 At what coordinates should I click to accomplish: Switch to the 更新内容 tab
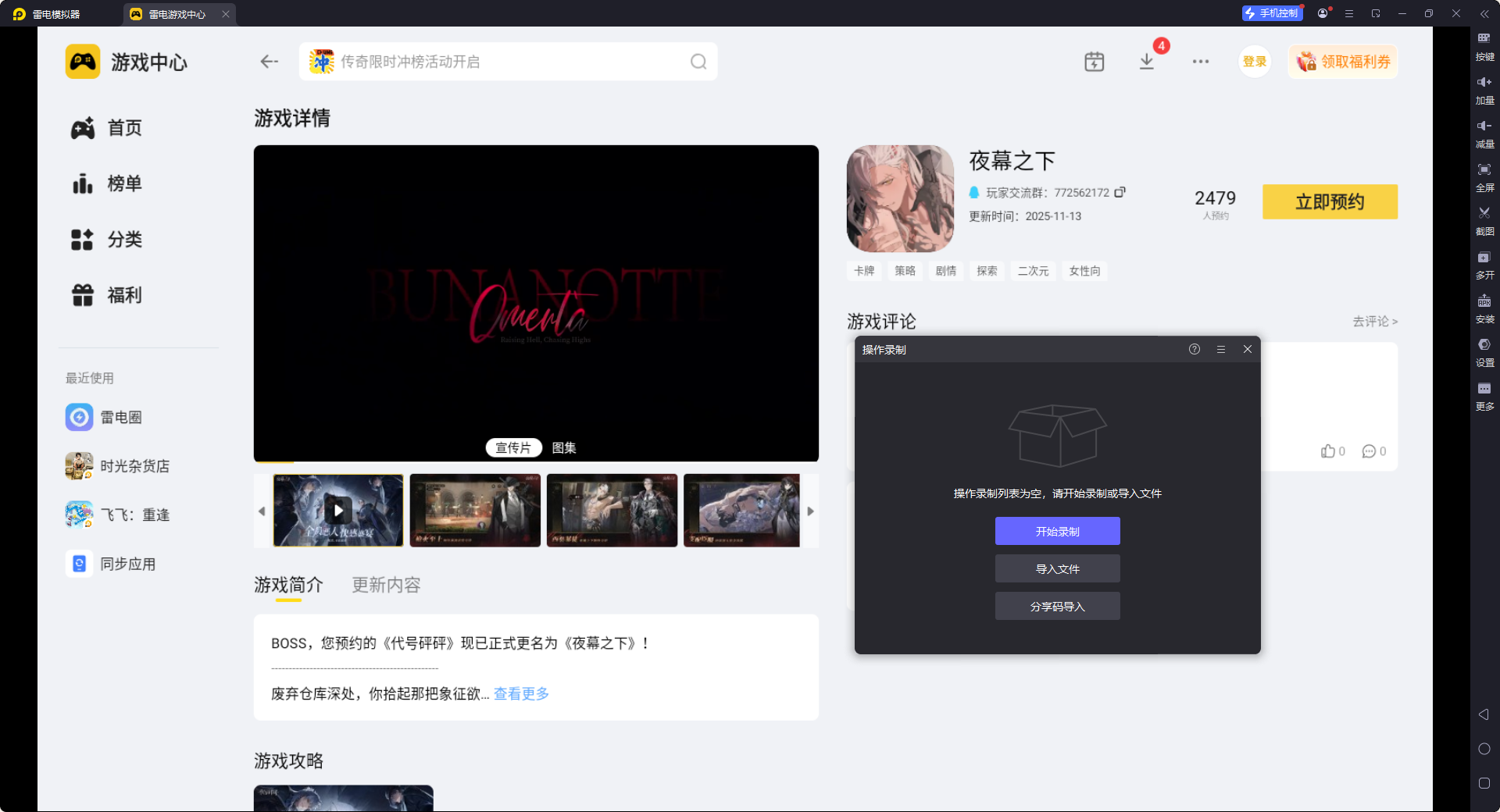(x=385, y=585)
